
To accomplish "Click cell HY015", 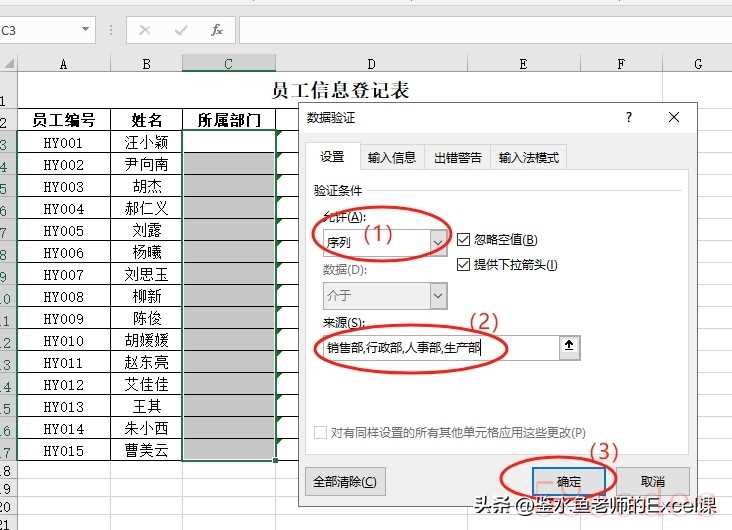I will coord(63,450).
